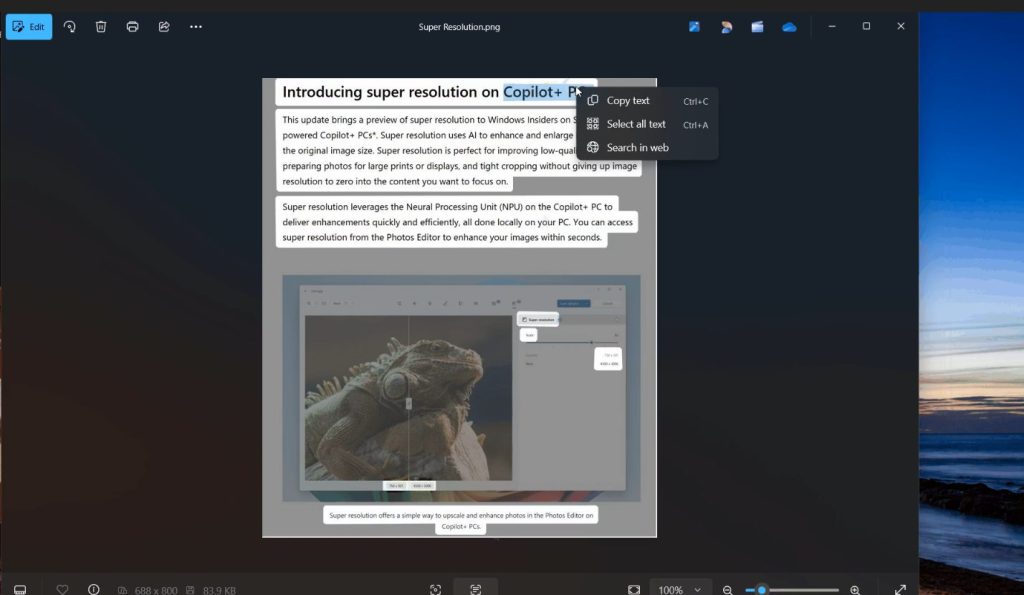
Task: Go full screen with the diagonal arrows icon
Action: (x=900, y=590)
